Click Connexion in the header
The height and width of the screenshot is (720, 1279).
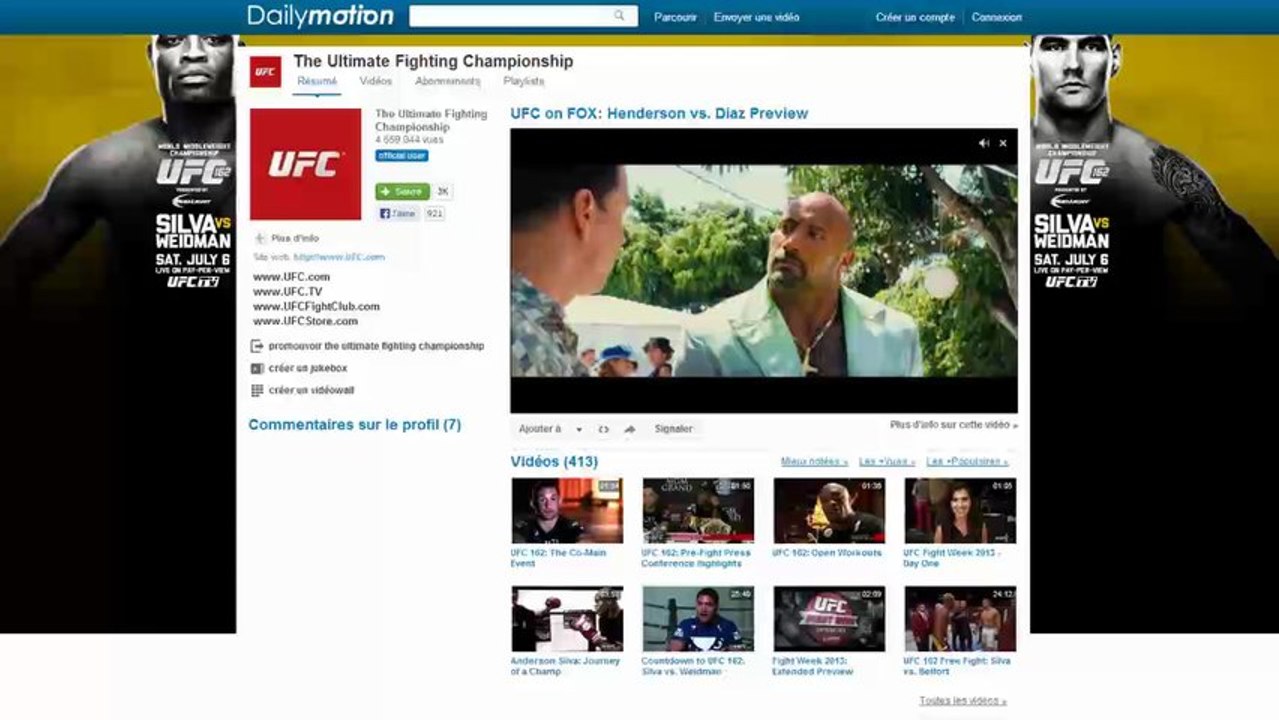click(x=997, y=17)
